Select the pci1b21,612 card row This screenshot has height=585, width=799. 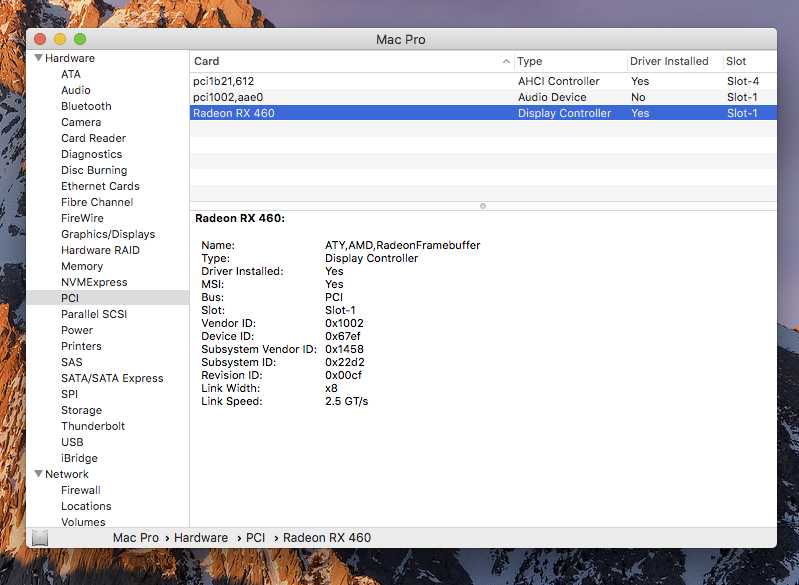pyautogui.click(x=483, y=81)
